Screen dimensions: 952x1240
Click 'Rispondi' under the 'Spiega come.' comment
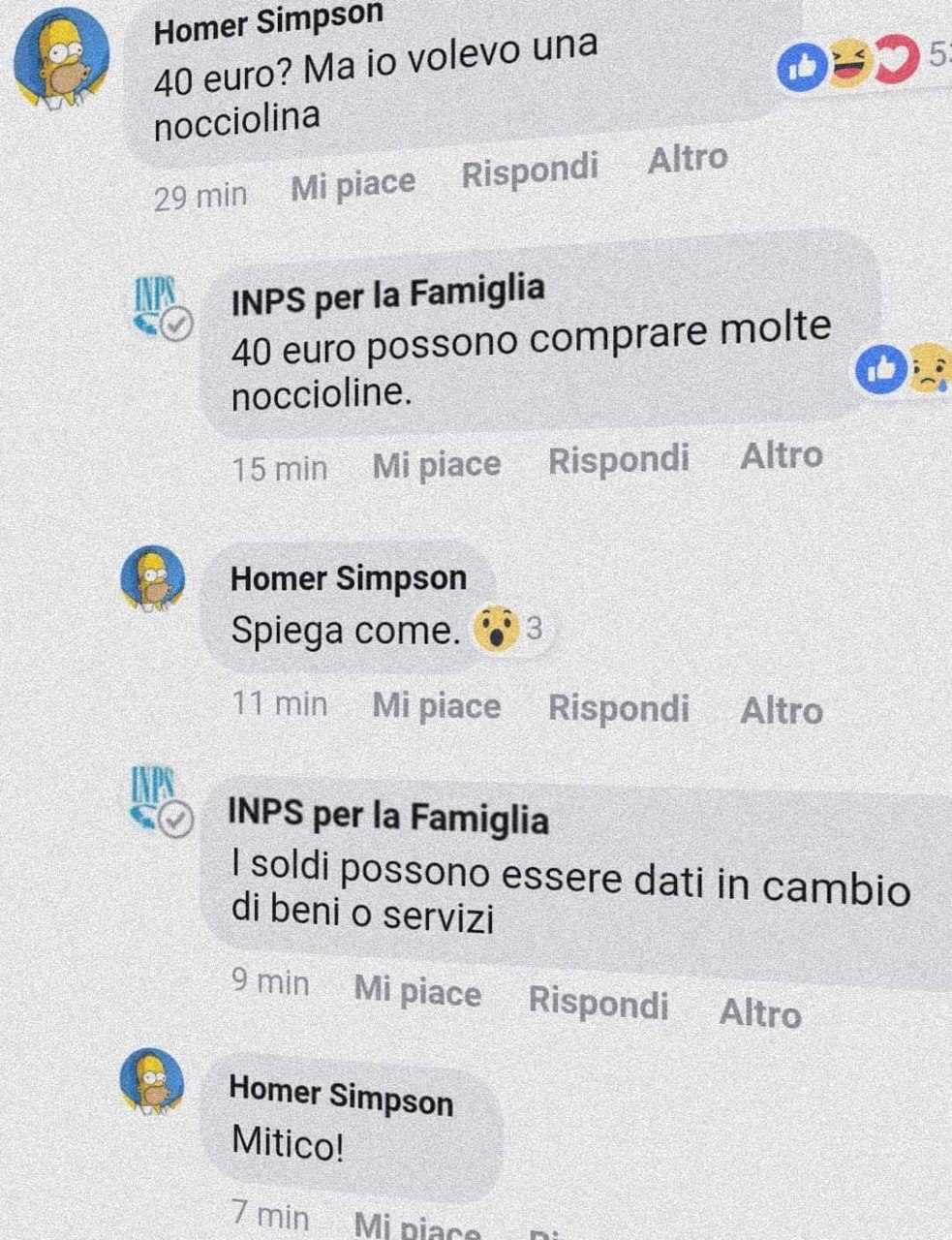click(x=619, y=708)
